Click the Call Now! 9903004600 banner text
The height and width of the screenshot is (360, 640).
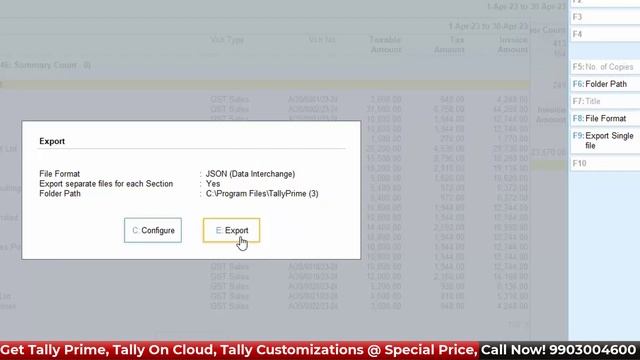558,350
